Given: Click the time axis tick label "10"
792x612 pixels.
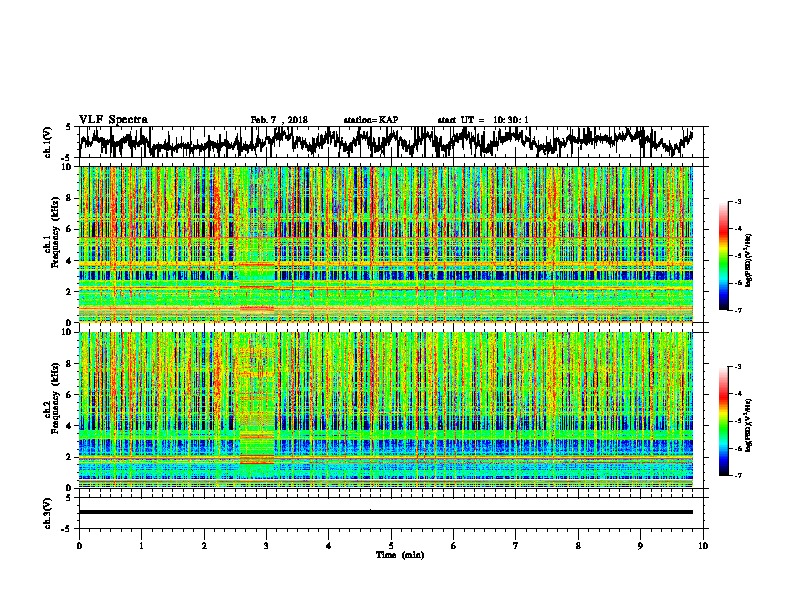Looking at the screenshot, I should tap(703, 546).
